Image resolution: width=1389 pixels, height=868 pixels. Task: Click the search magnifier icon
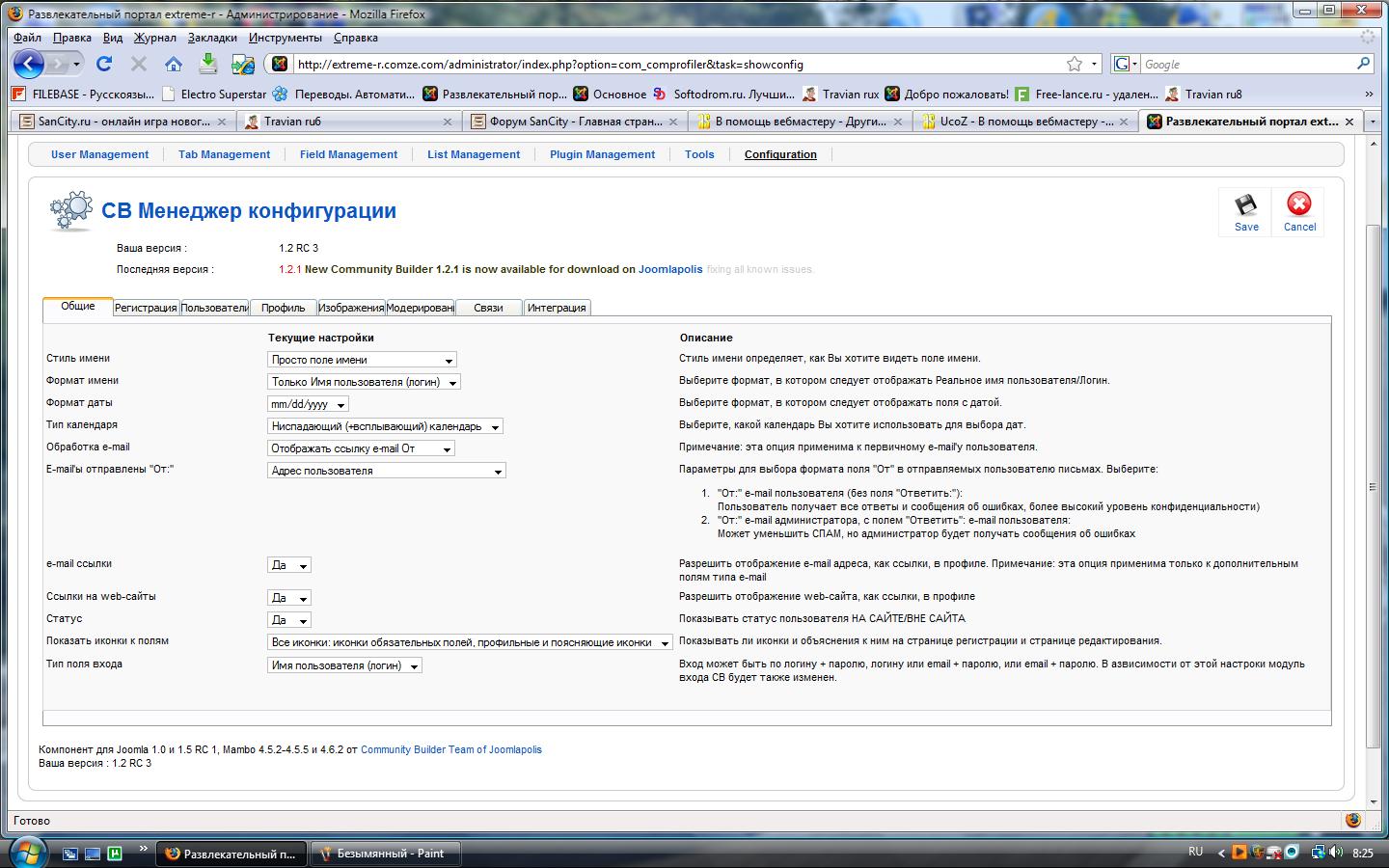point(1363,64)
